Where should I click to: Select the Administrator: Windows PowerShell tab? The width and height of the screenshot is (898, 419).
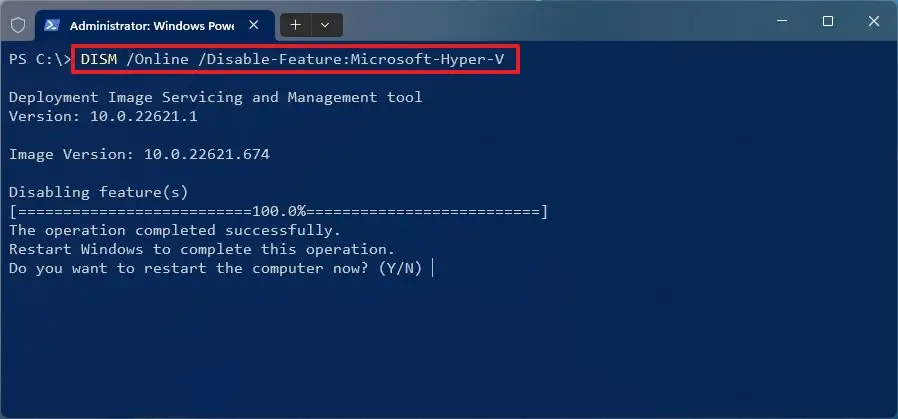coord(155,26)
